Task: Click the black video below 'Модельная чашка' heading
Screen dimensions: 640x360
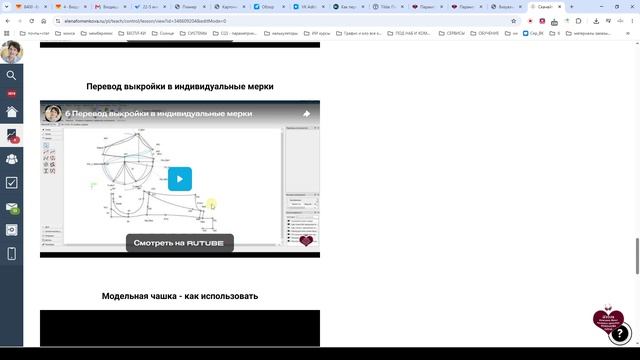Action: pos(180,328)
